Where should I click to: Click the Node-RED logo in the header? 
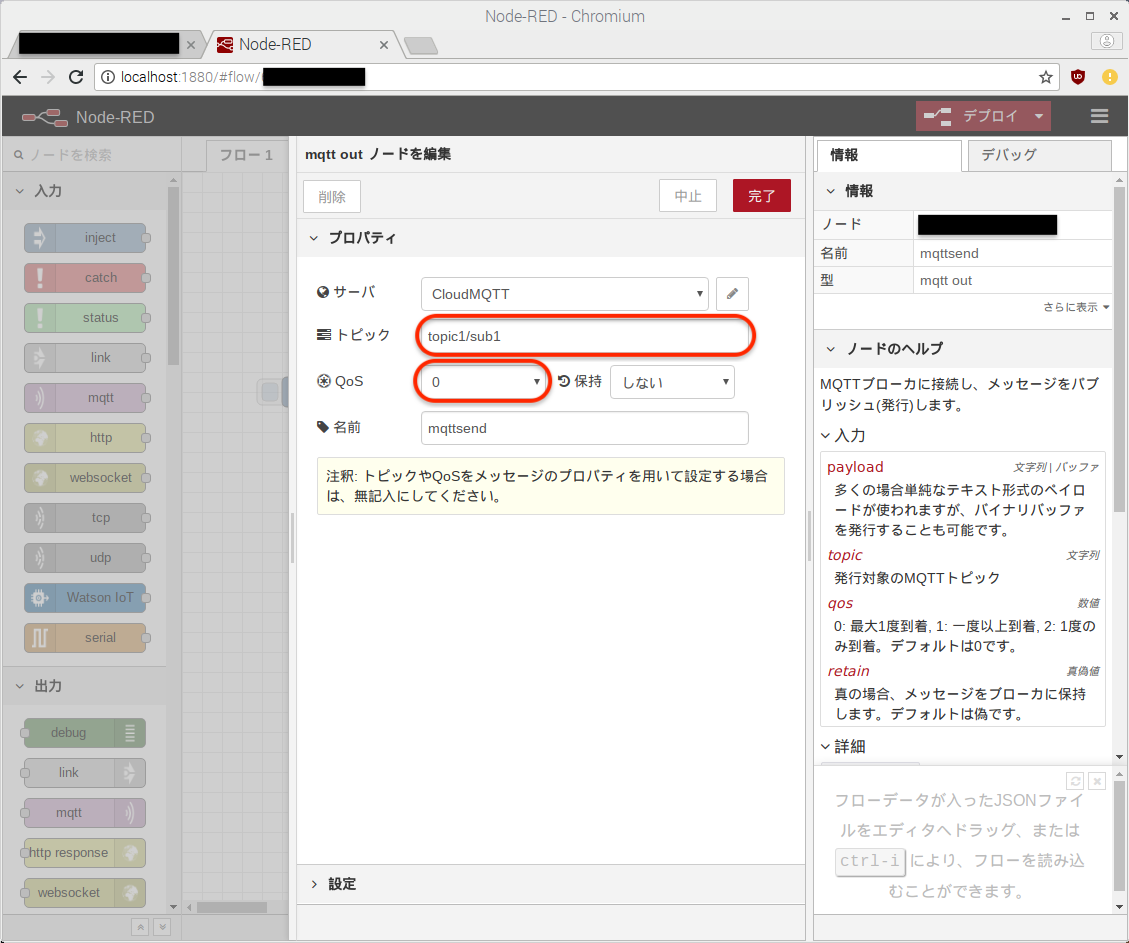[x=45, y=117]
